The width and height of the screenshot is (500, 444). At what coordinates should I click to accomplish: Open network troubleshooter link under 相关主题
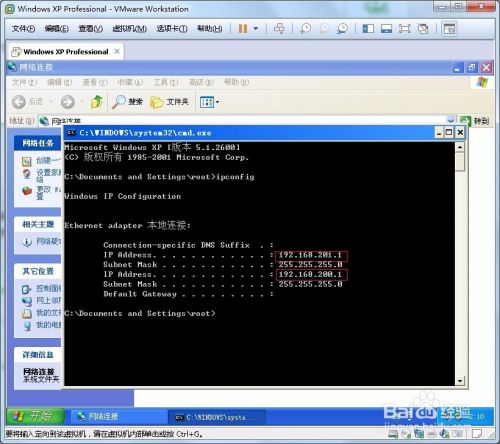point(41,242)
